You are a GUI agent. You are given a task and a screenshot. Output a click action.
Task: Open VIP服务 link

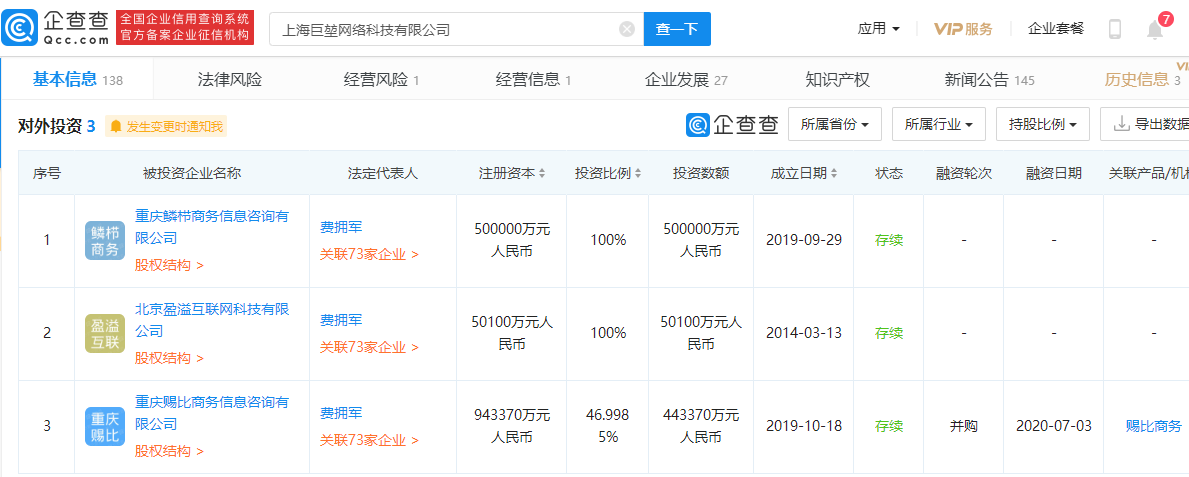coord(963,29)
